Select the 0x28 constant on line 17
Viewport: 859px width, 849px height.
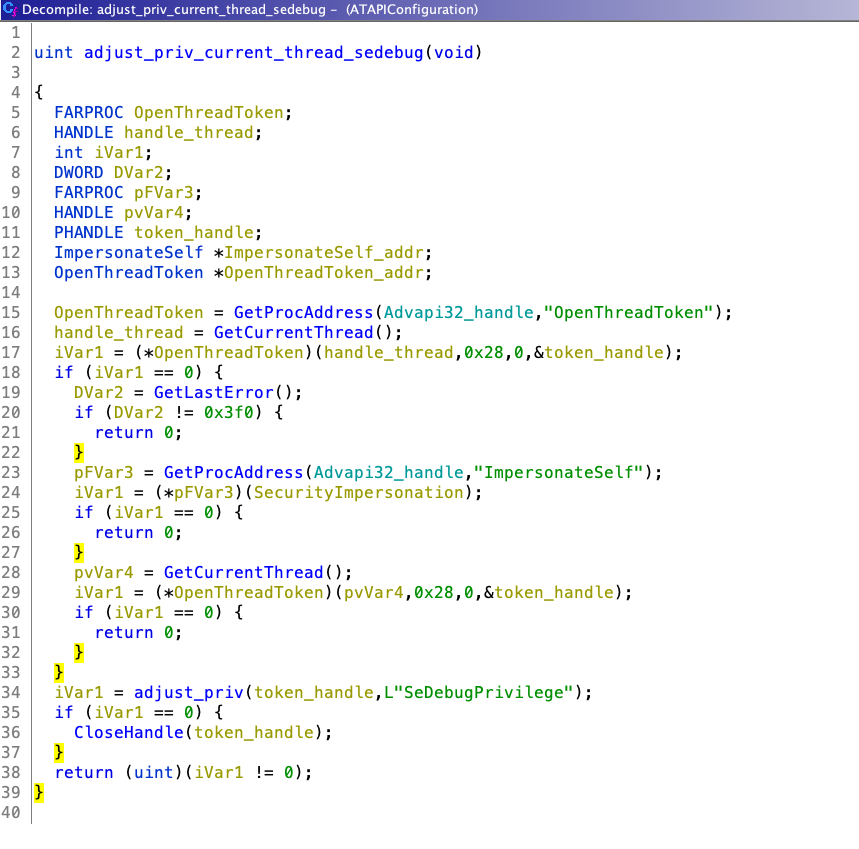[x=484, y=352]
